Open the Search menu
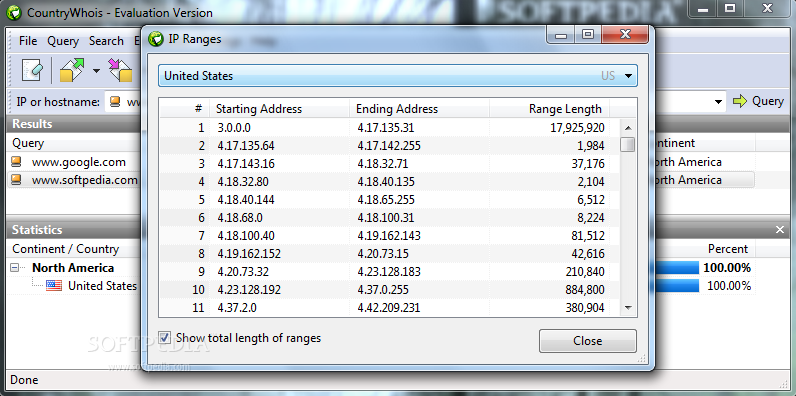The image size is (796, 396). [106, 41]
